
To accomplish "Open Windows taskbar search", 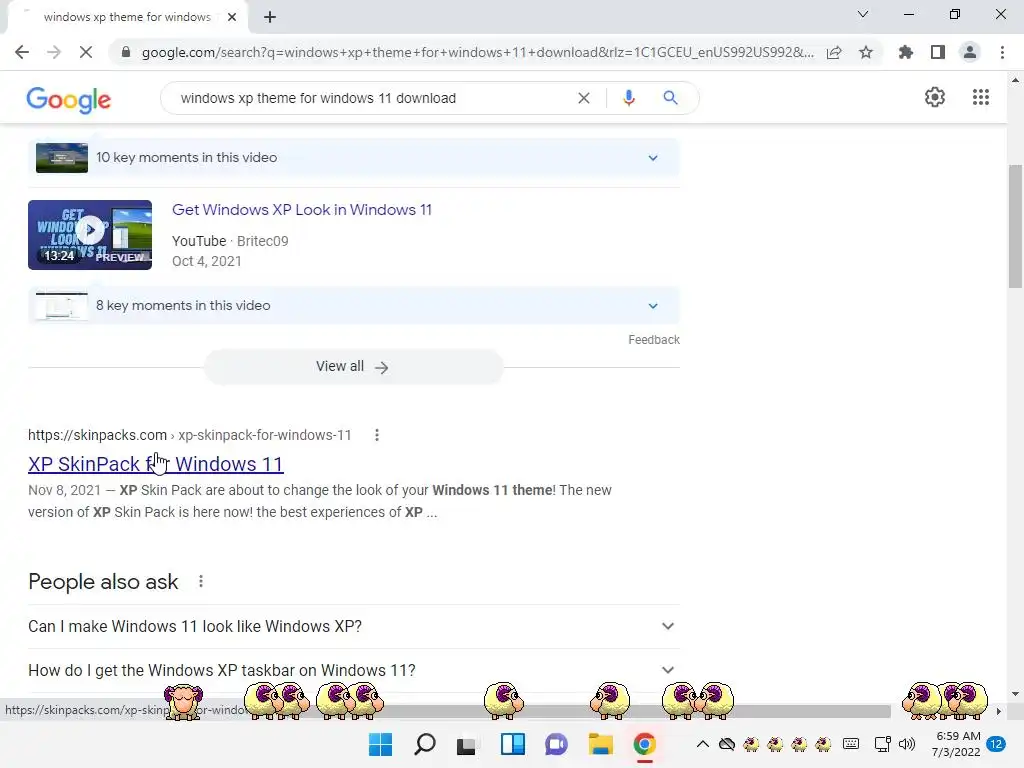I will tap(425, 744).
